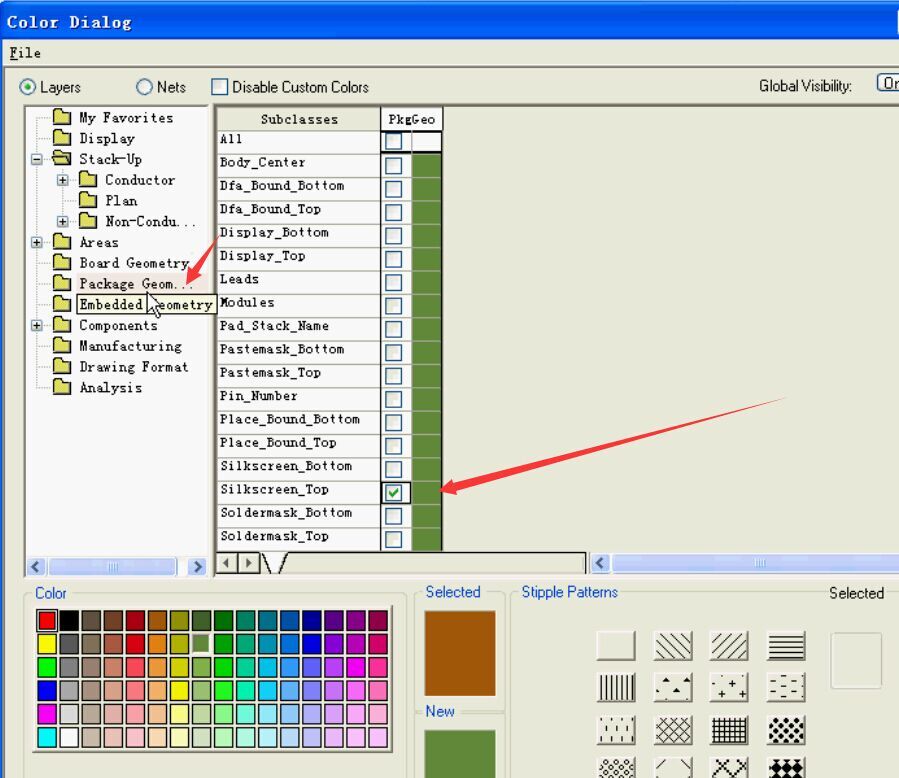The height and width of the screenshot is (778, 899).
Task: Select the horizontal lines stipple pattern
Action: tap(786, 646)
